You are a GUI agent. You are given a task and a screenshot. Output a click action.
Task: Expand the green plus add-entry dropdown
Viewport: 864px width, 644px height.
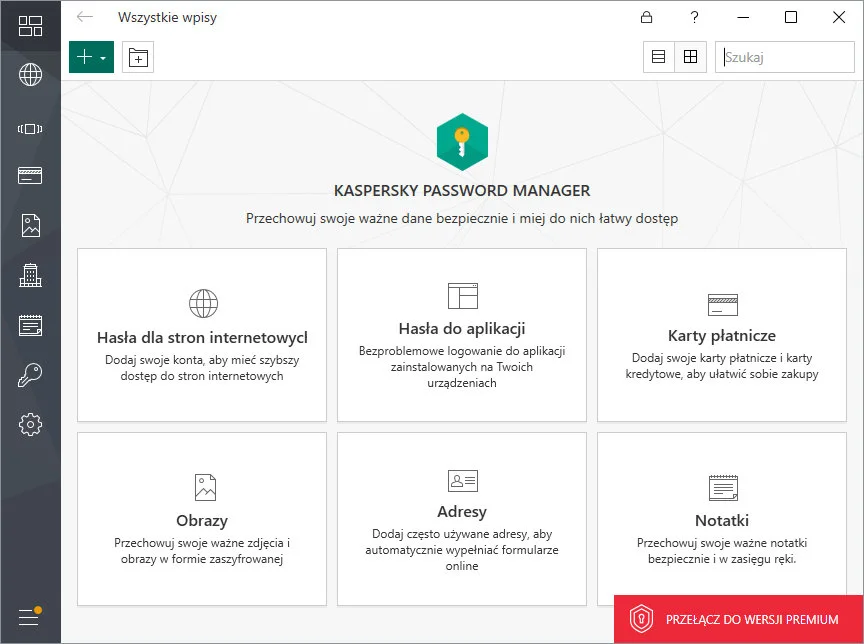click(x=91, y=57)
